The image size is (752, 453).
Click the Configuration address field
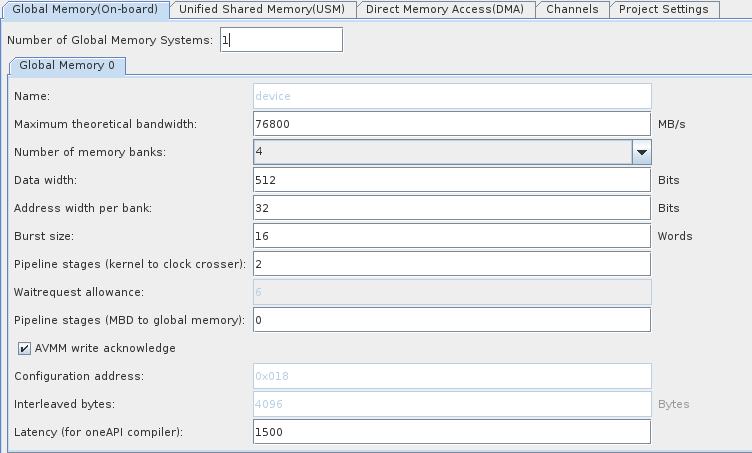tap(452, 376)
